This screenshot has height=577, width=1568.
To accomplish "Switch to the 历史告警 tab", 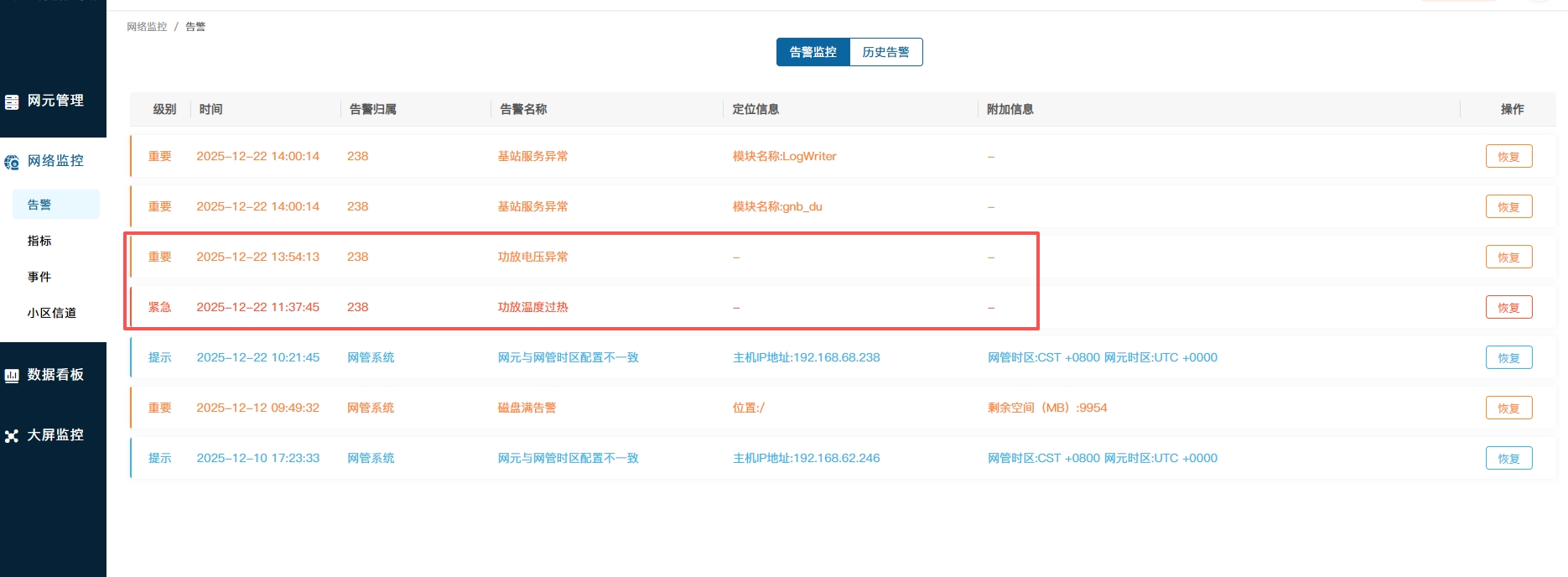I will pyautogui.click(x=885, y=52).
